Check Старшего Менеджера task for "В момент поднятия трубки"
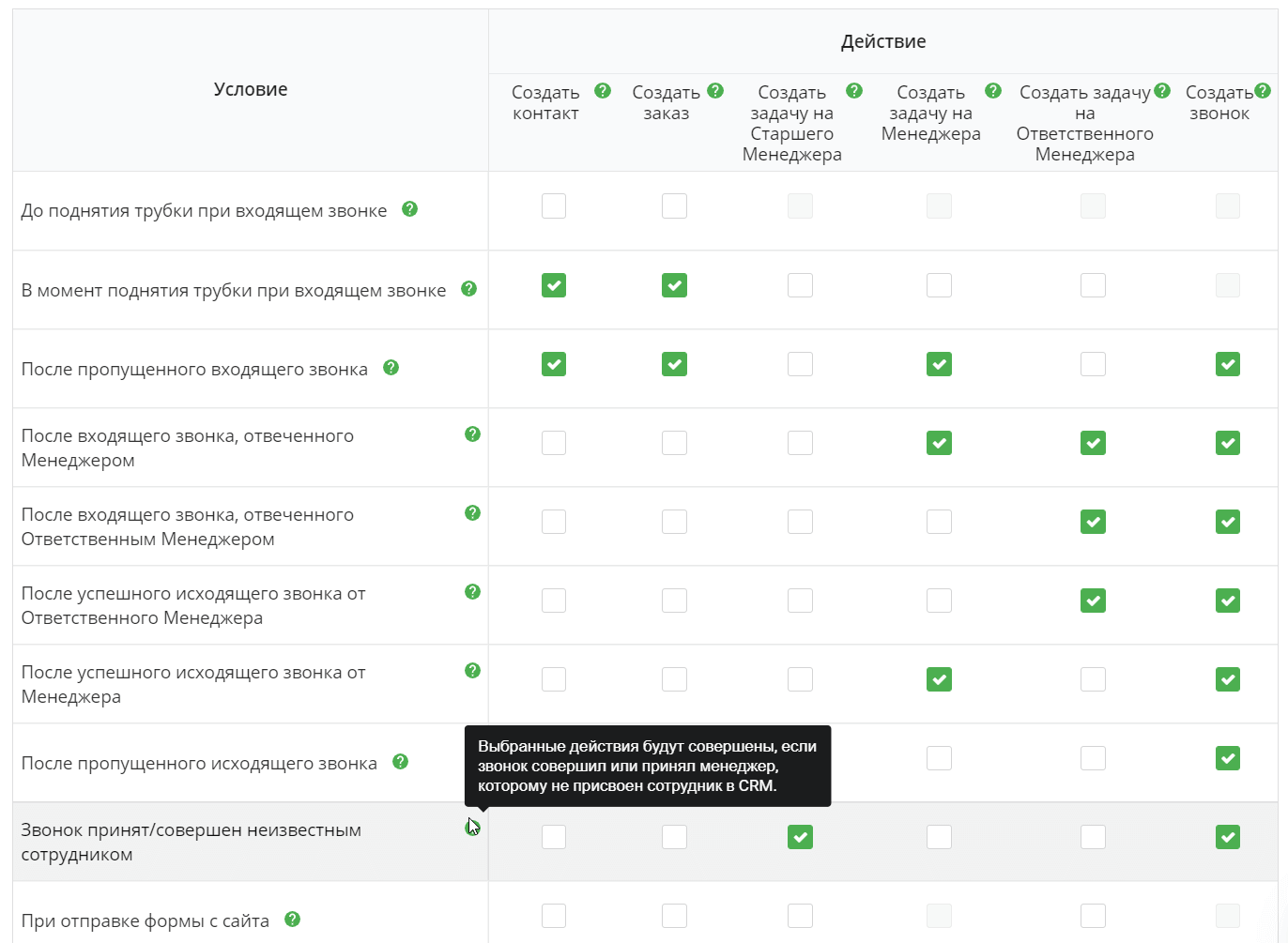This screenshot has width=1288, height=943. tap(800, 285)
